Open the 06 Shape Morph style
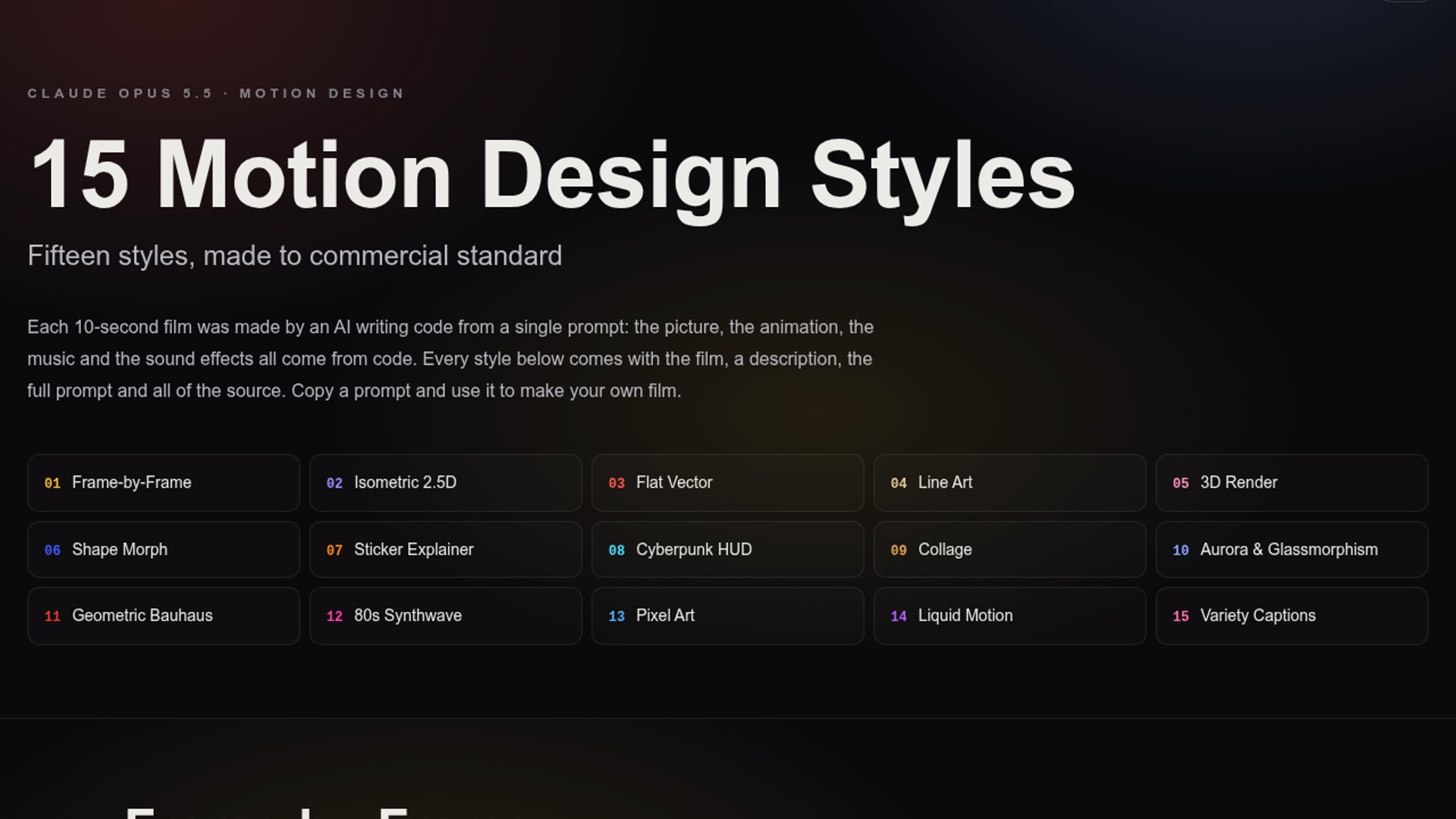This screenshot has height=819, width=1456. (x=164, y=549)
